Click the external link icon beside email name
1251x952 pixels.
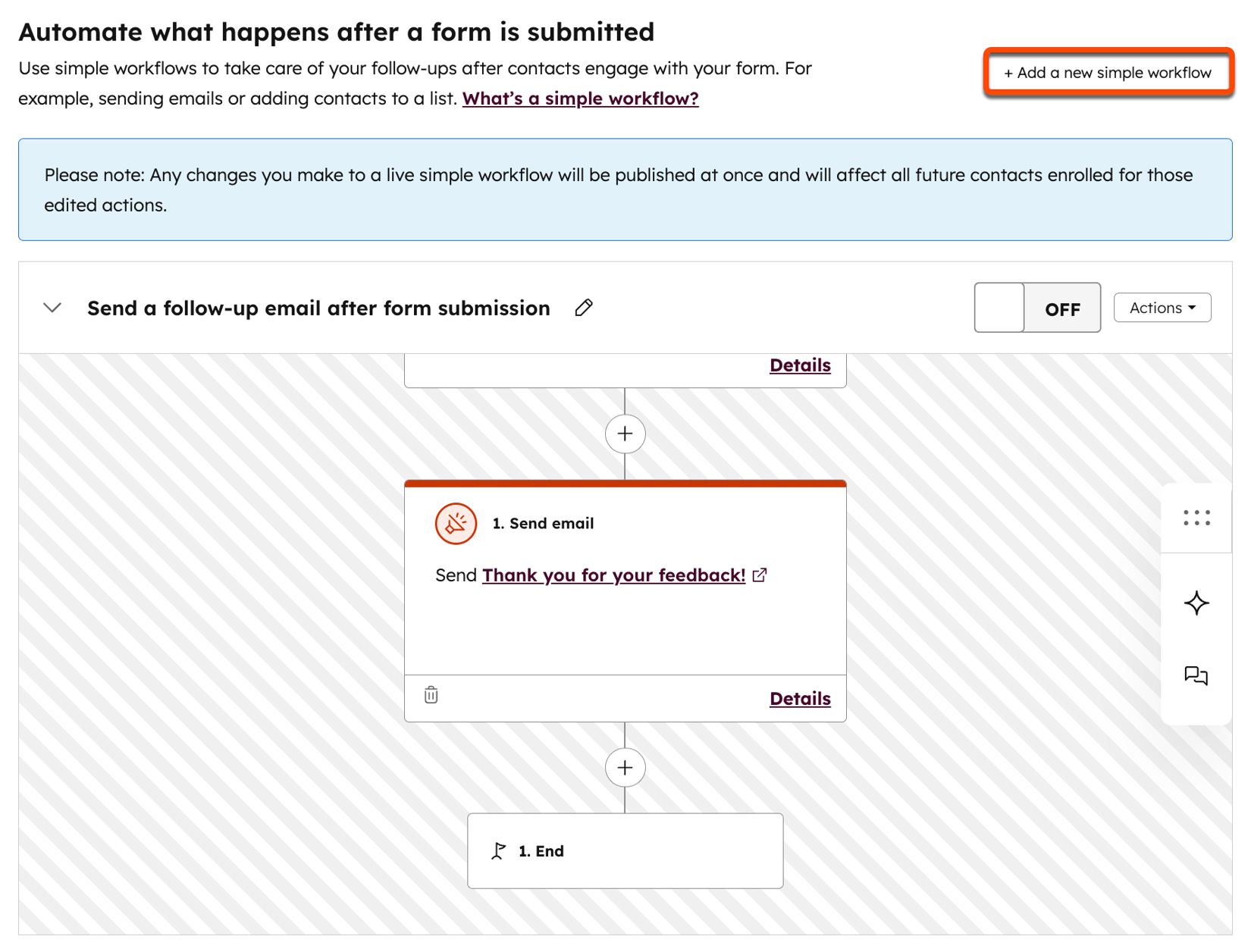tap(760, 575)
